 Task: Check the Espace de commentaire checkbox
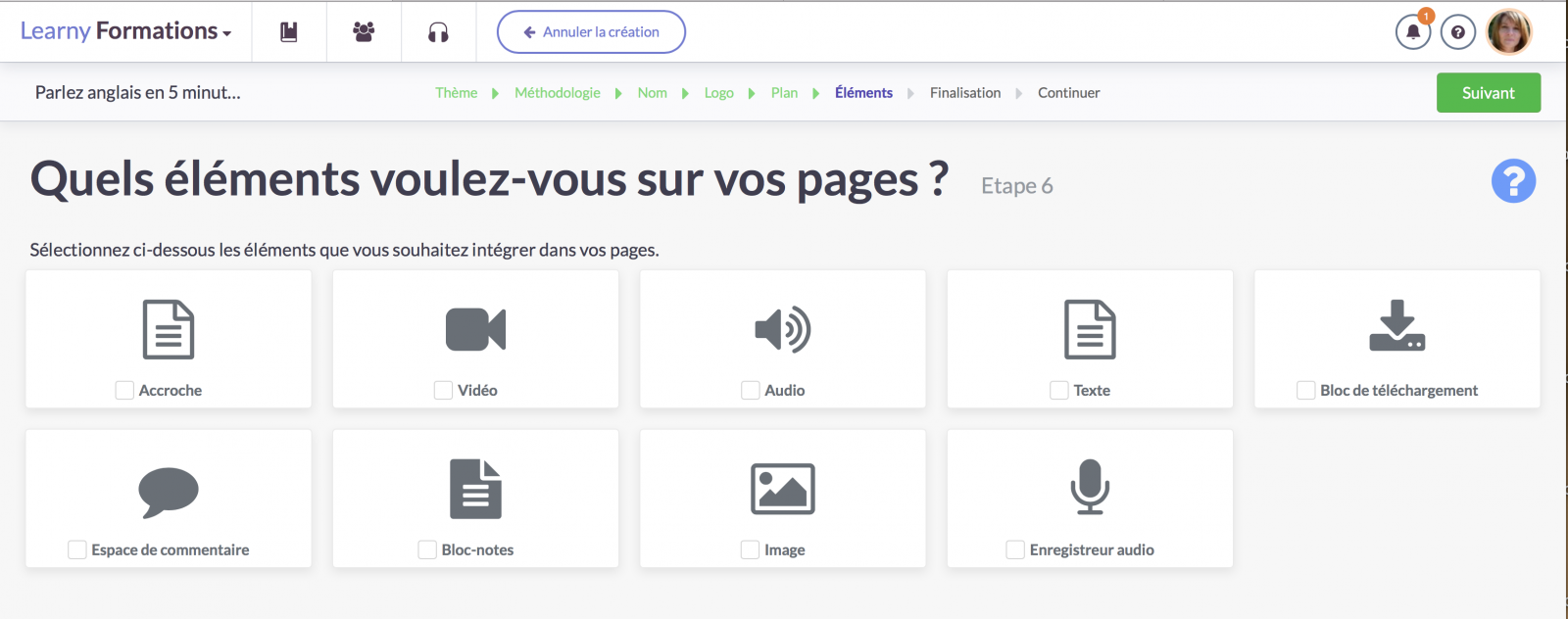(x=77, y=549)
